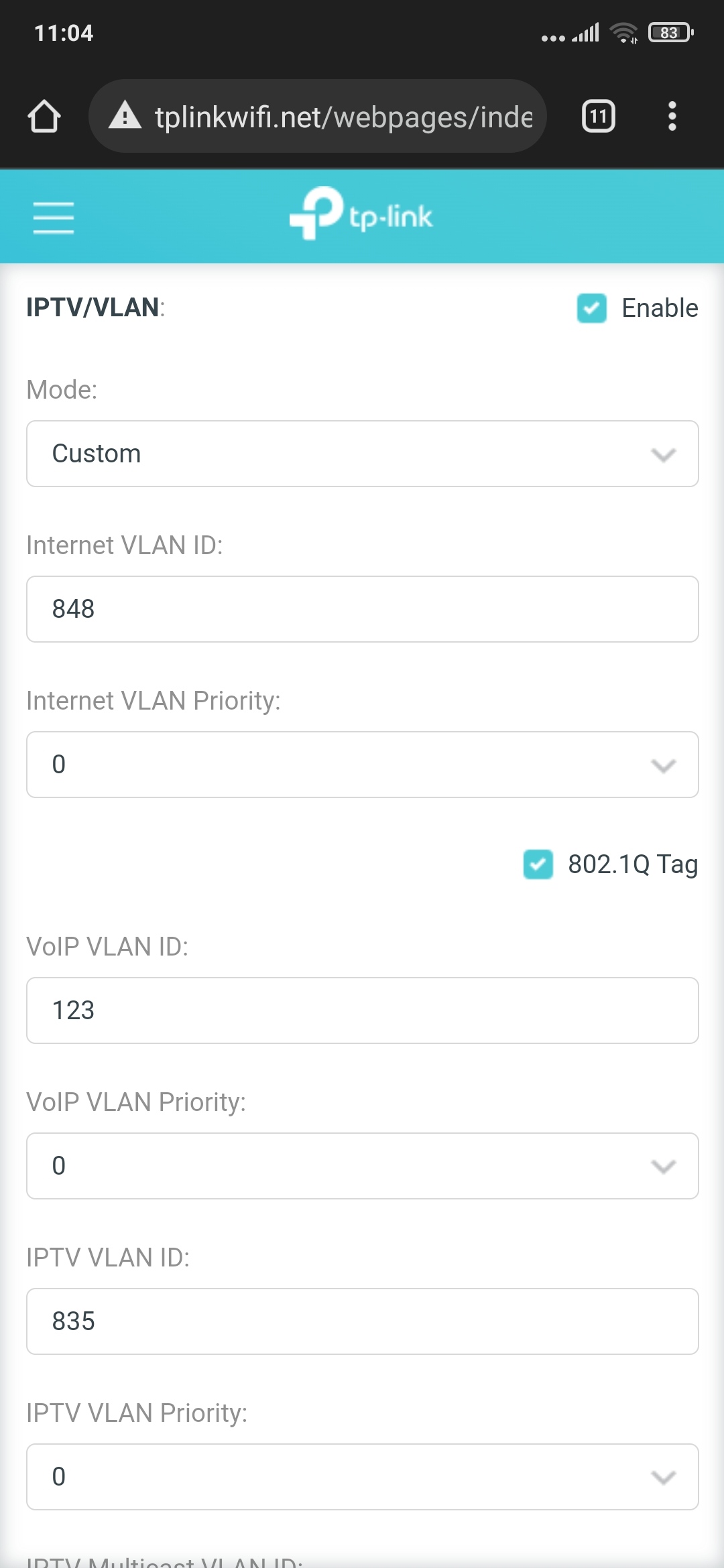Tap the Enable label next to IPTV/VLAN
The width and height of the screenshot is (724, 1568).
click(660, 308)
